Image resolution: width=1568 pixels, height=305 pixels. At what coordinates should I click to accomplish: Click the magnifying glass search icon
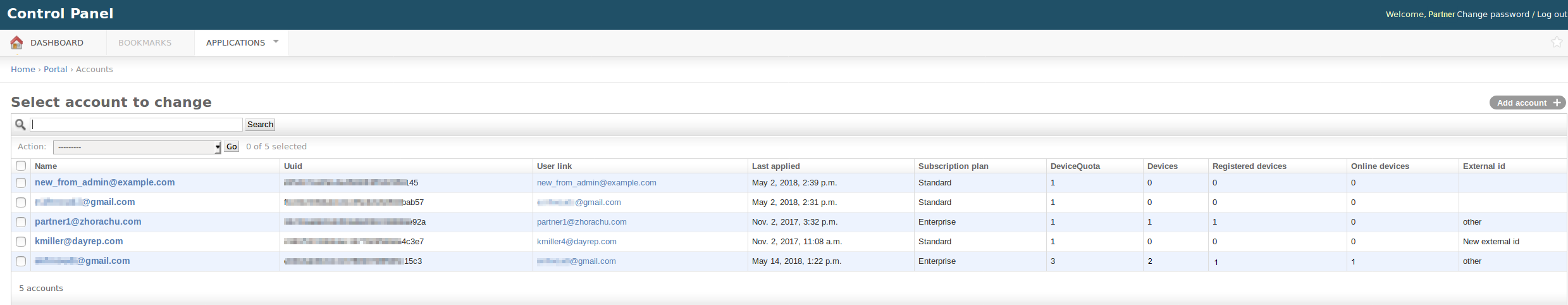(x=20, y=125)
